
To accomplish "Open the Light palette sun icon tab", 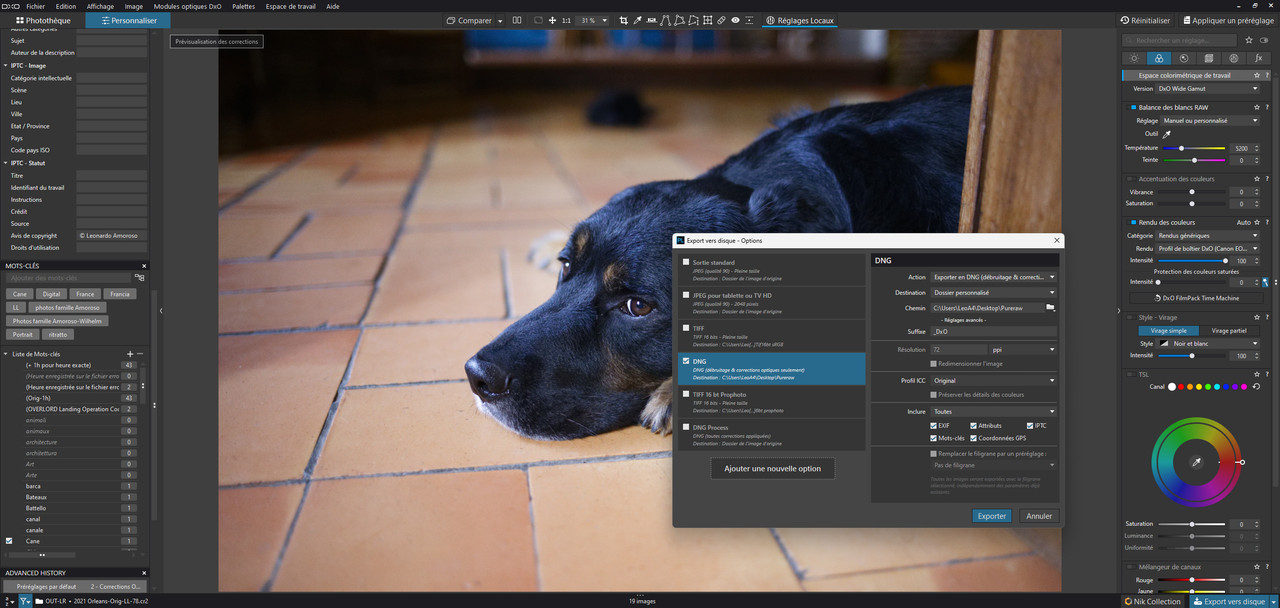I will coord(1134,58).
